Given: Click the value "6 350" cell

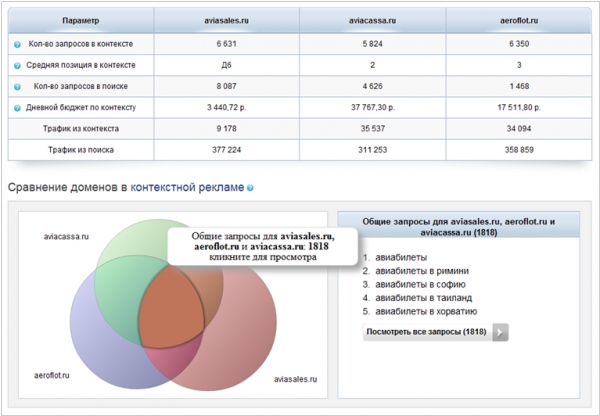Looking at the screenshot, I should point(519,44).
